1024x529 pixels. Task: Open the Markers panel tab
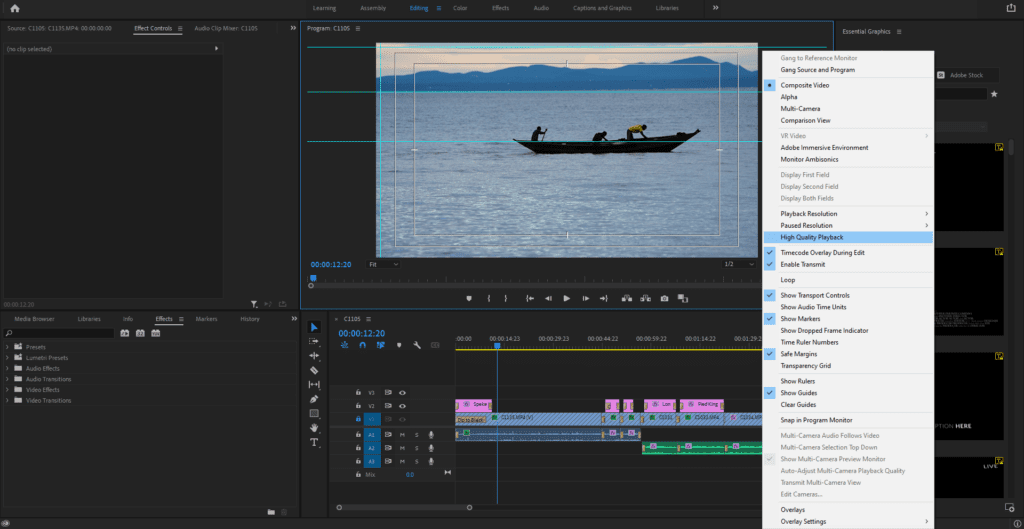pos(206,319)
